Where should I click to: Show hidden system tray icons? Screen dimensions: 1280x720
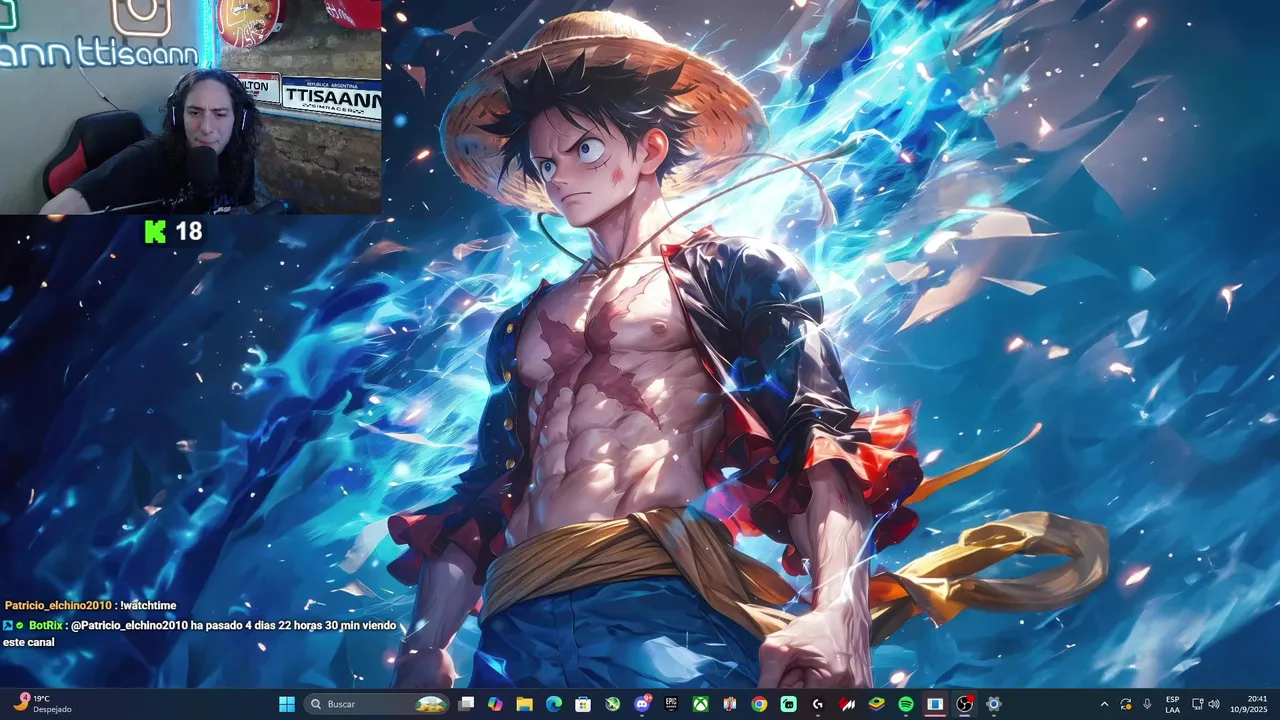point(1104,704)
